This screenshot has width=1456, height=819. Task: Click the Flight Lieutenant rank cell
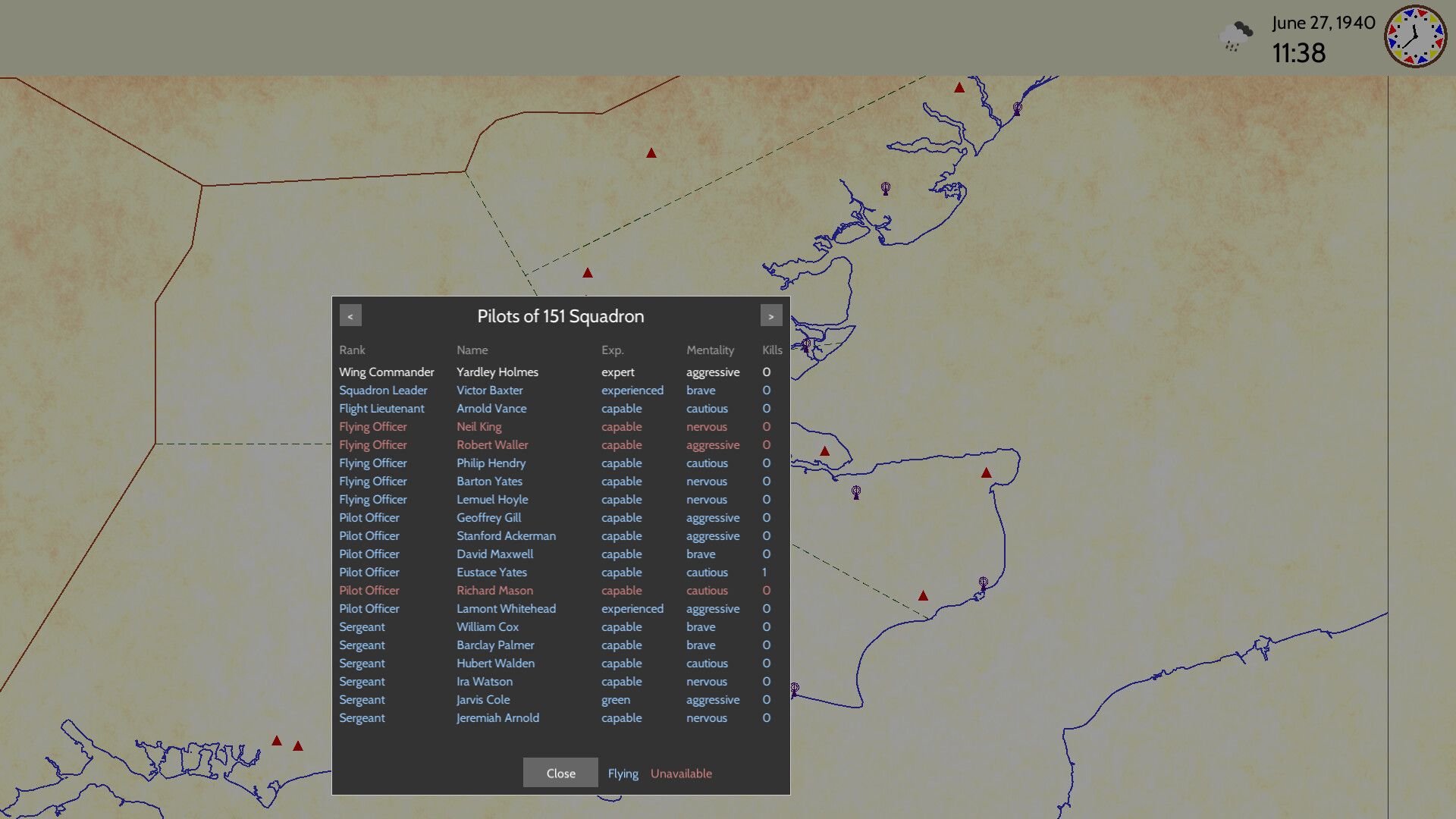click(x=381, y=409)
